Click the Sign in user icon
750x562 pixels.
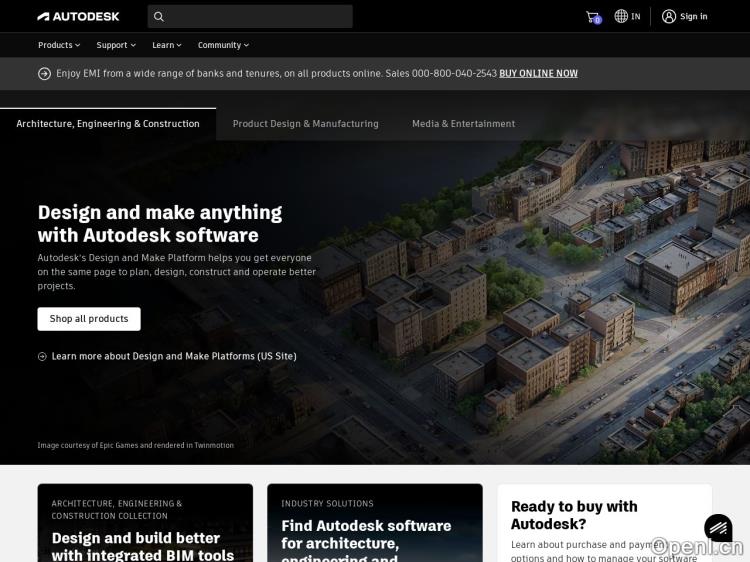tap(669, 16)
